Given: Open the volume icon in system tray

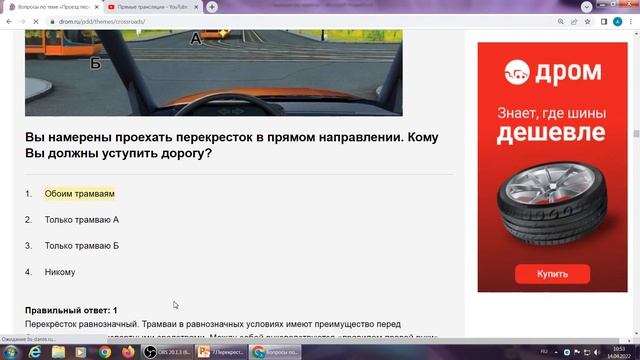Looking at the screenshot, I should click(x=597, y=352).
